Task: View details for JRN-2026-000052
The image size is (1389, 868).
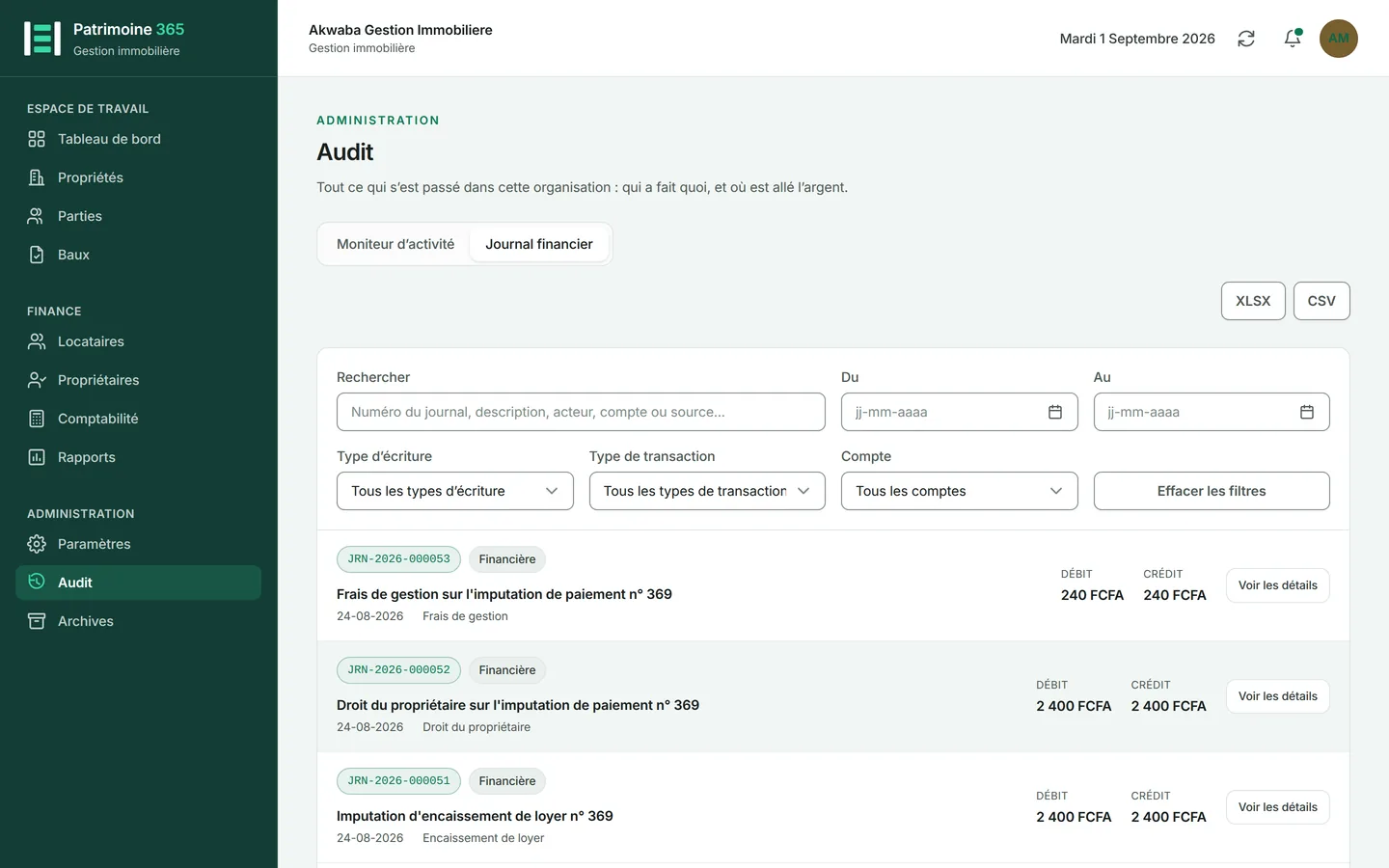Action: pyautogui.click(x=1278, y=696)
